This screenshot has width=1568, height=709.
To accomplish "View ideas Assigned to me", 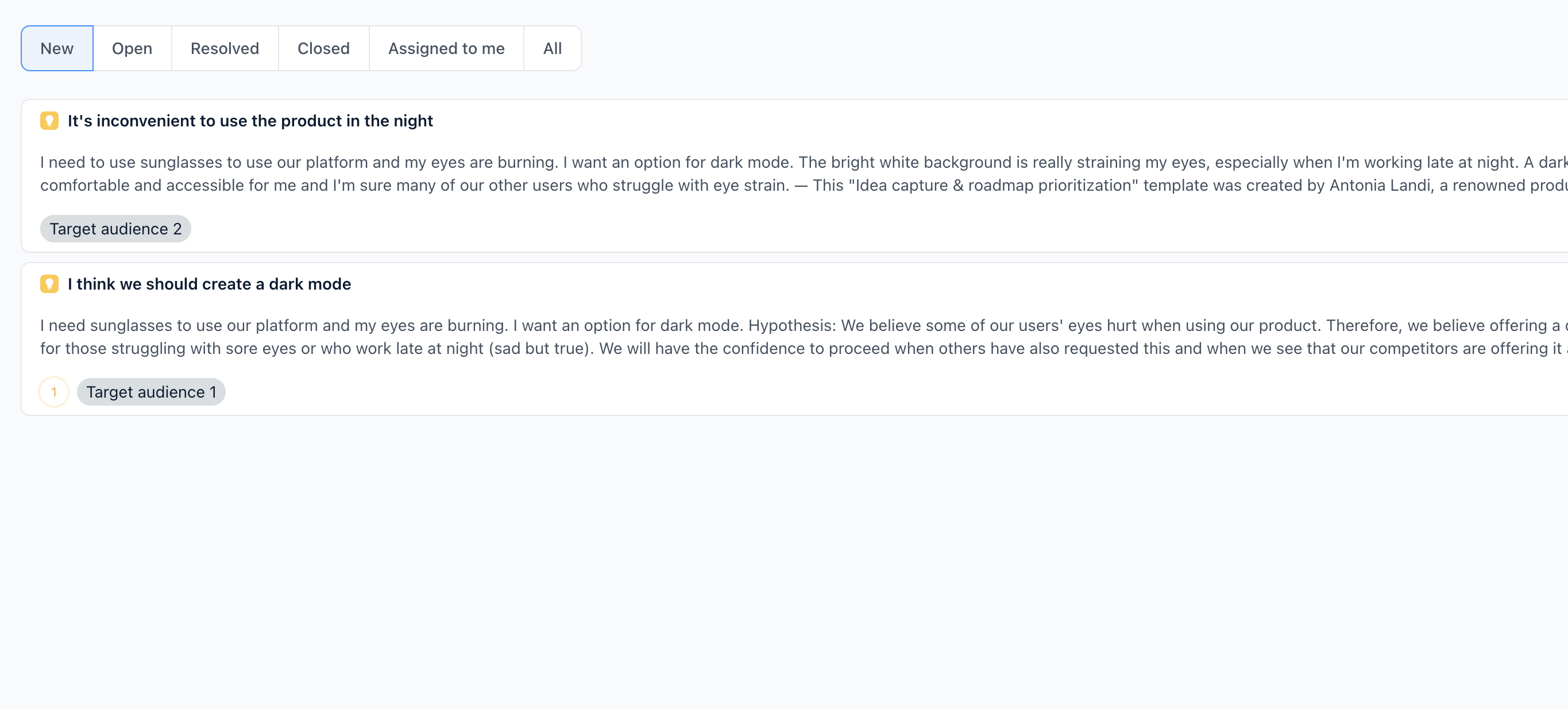I will coord(446,48).
